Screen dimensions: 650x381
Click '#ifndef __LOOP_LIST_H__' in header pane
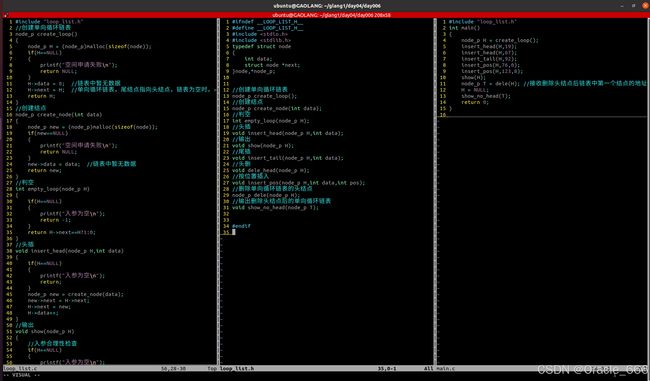(267, 22)
